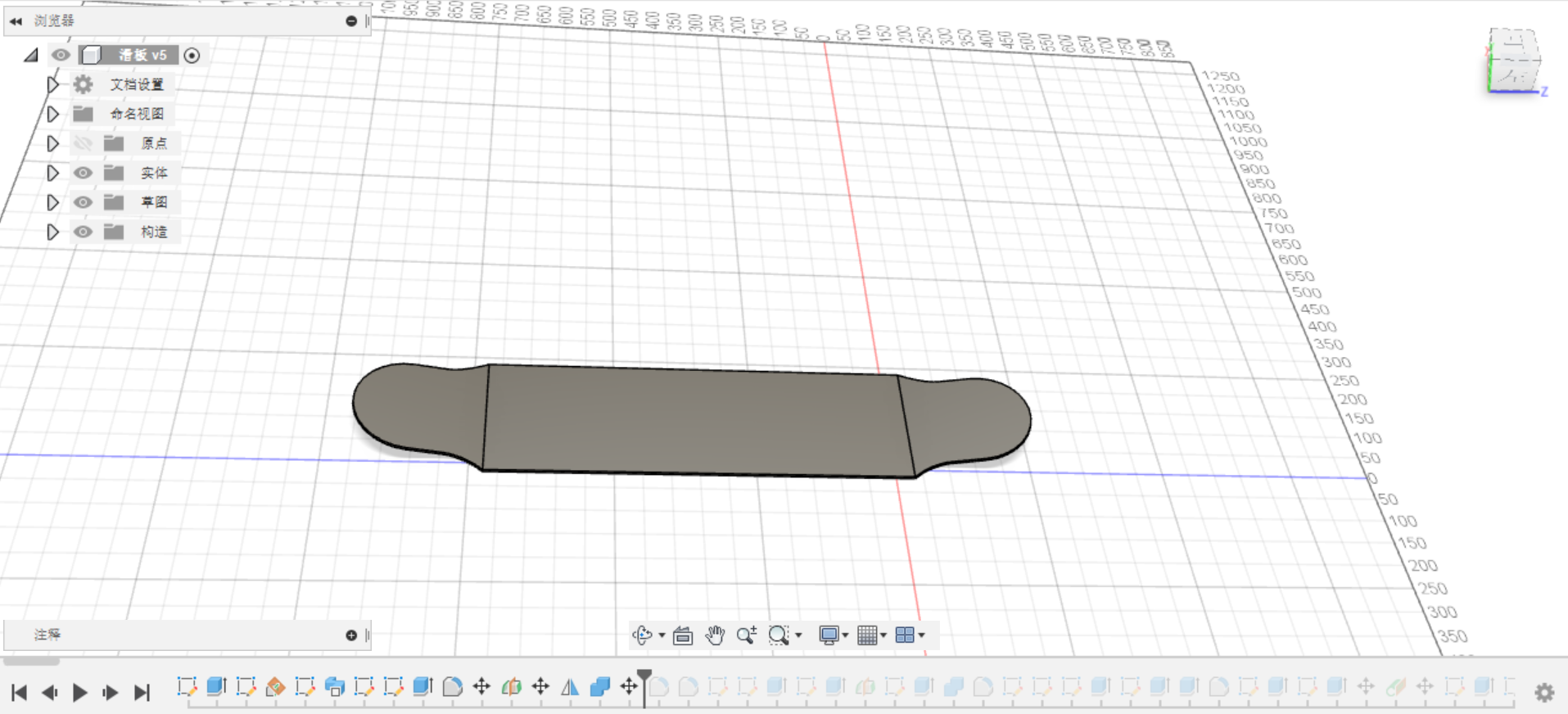
Task: Jump timeline to the end
Action: point(142,693)
